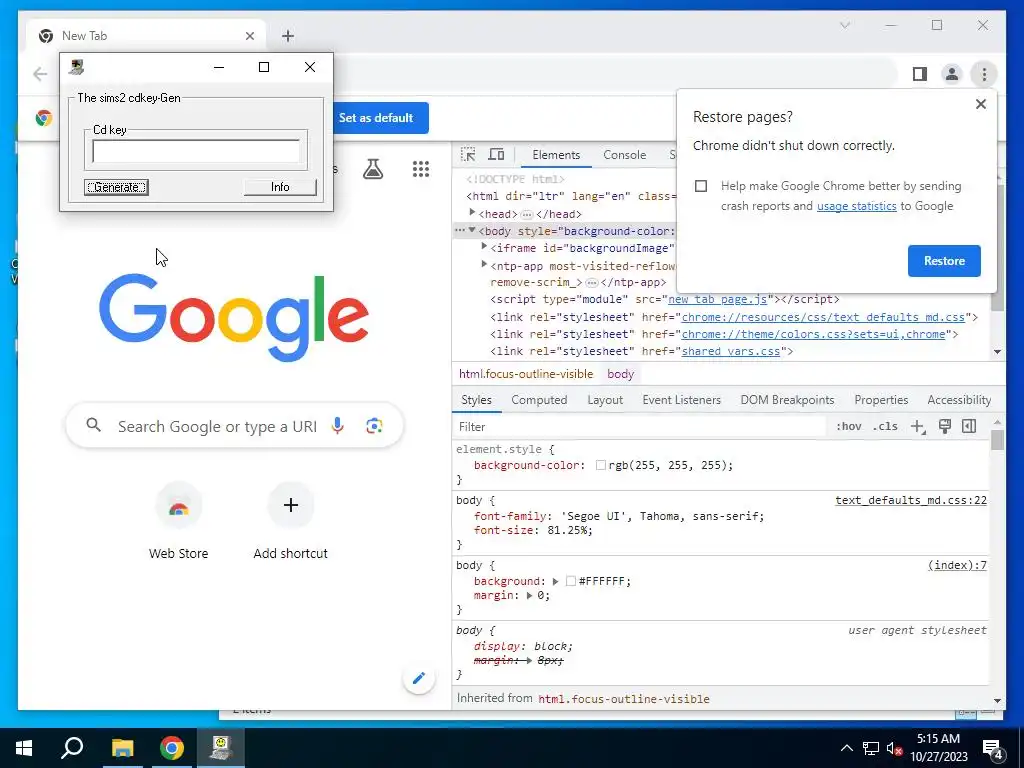Viewport: 1024px width, 768px height.
Task: Switch to the Elements tab in DevTools
Action: point(556,155)
